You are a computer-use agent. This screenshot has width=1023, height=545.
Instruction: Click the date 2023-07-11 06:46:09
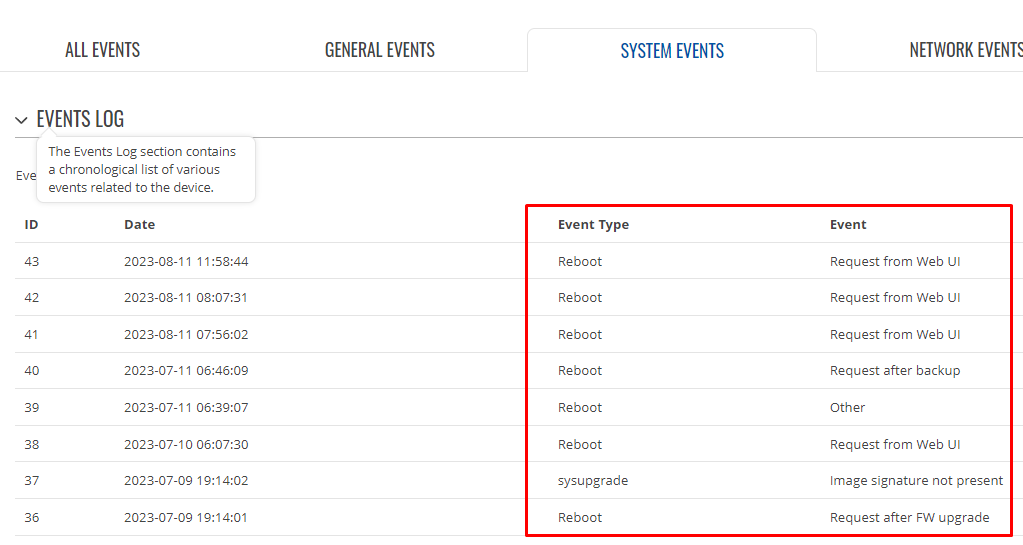click(186, 371)
